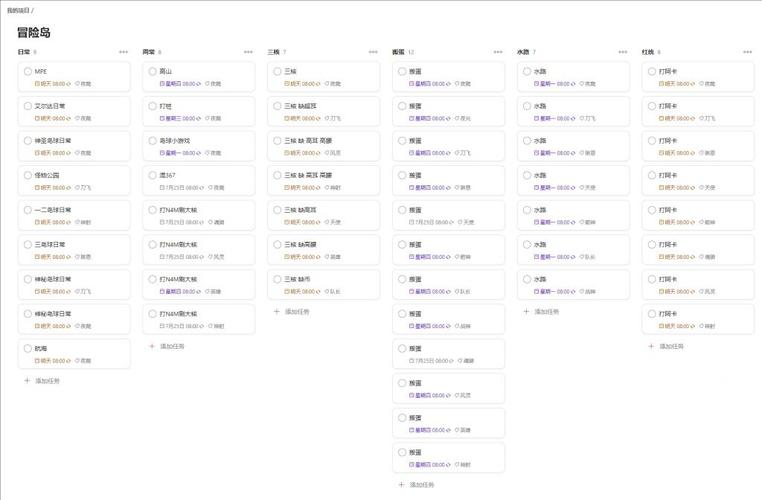This screenshot has width=762, height=500.
Task: Go to 我的项目 in the breadcrumb
Action: coord(18,10)
